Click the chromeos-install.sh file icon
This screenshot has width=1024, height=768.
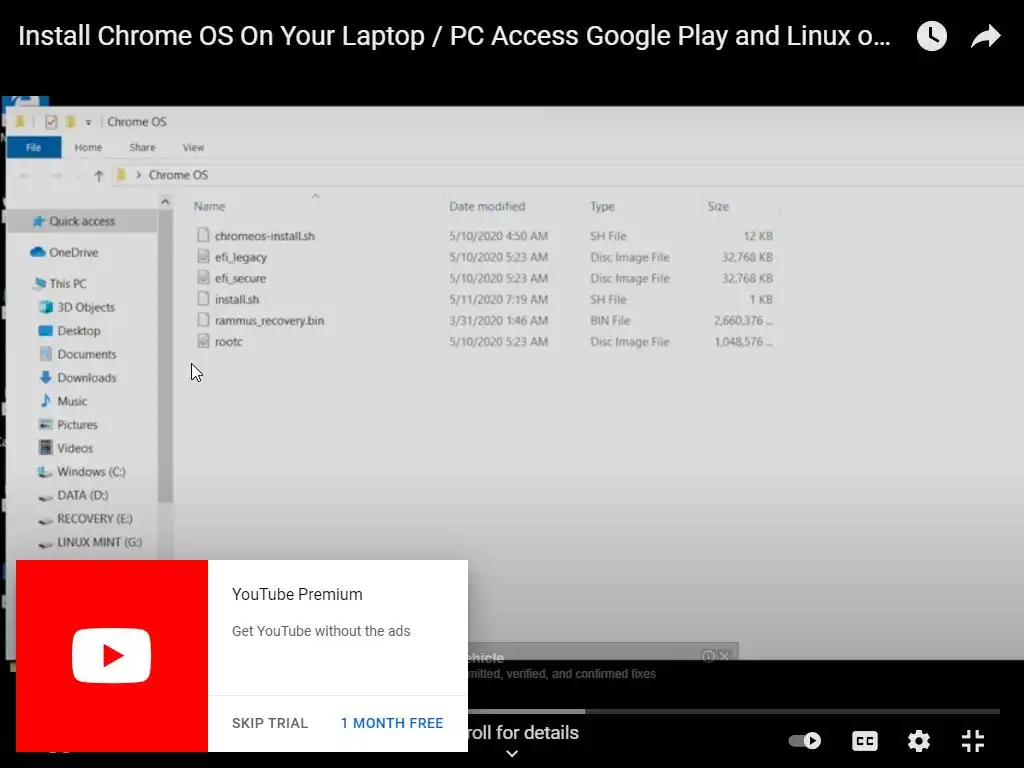click(x=203, y=235)
